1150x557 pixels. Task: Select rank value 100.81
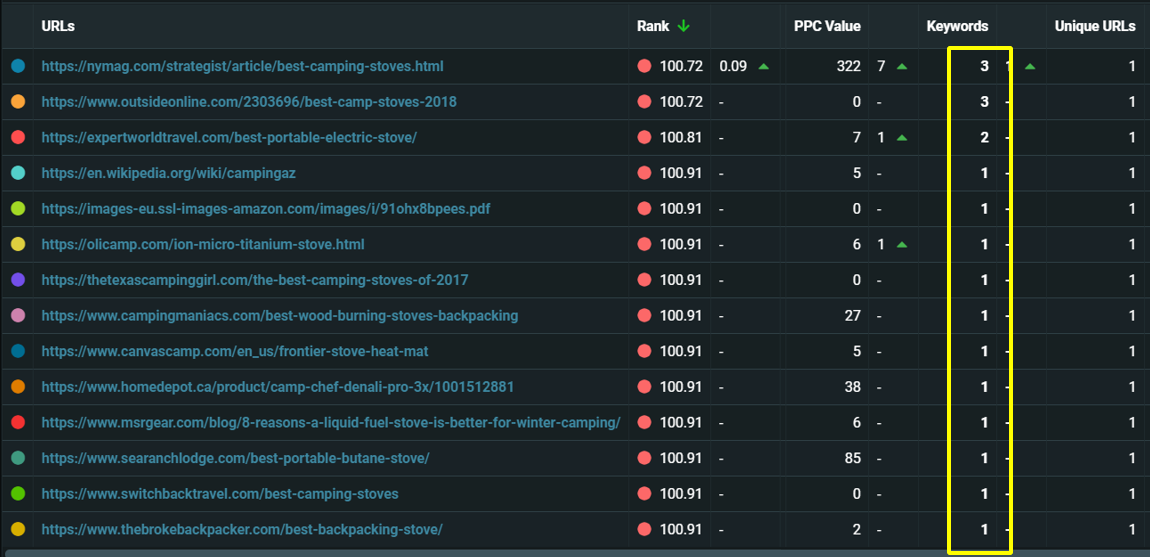coord(681,137)
